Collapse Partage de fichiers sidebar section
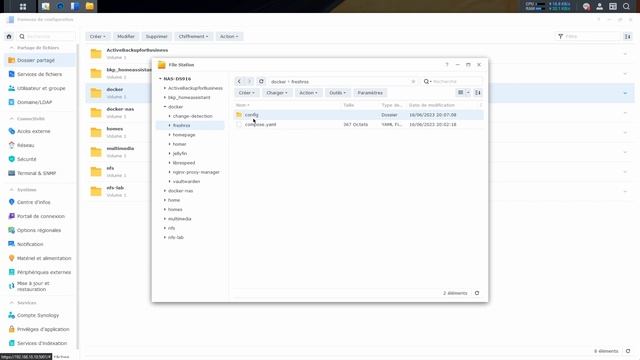The width and height of the screenshot is (640, 360). [11, 48]
